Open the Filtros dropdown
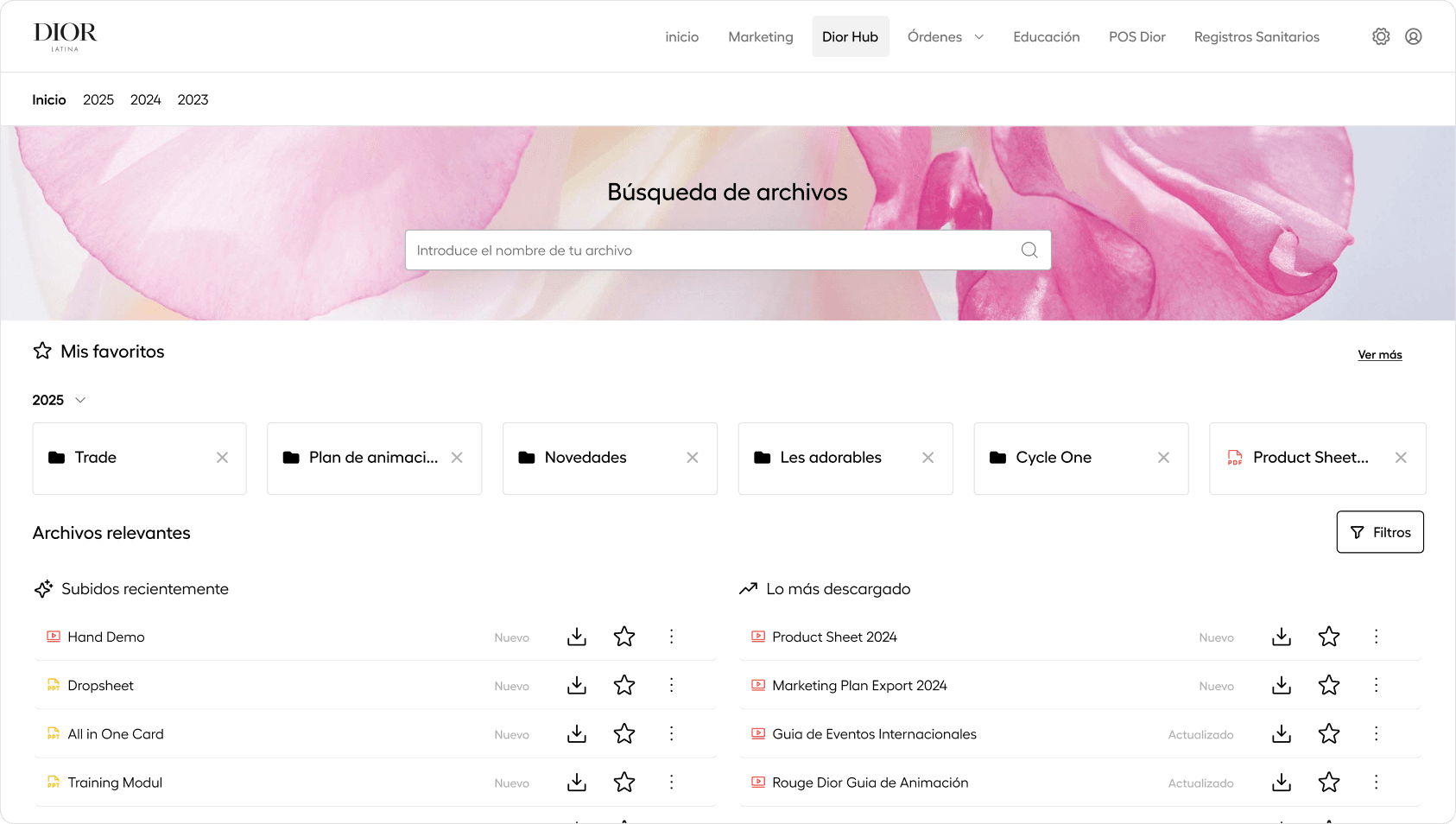Viewport: 1456px width, 824px height. (1379, 532)
